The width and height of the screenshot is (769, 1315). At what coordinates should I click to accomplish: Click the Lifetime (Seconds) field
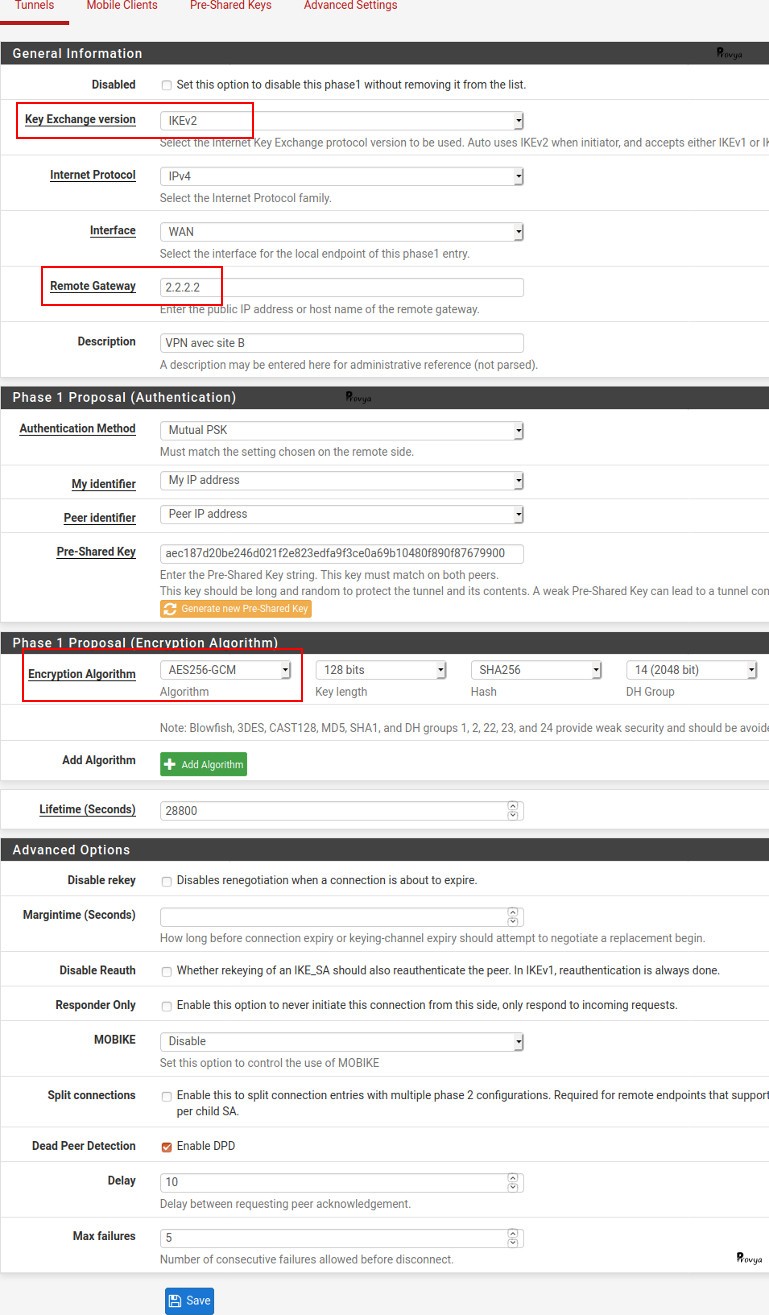(342, 811)
